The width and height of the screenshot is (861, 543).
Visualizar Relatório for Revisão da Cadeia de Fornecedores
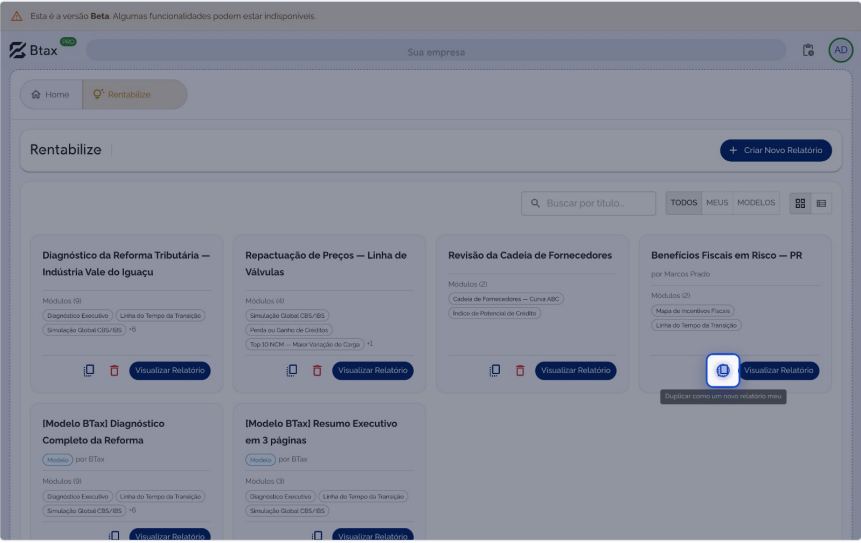(575, 371)
